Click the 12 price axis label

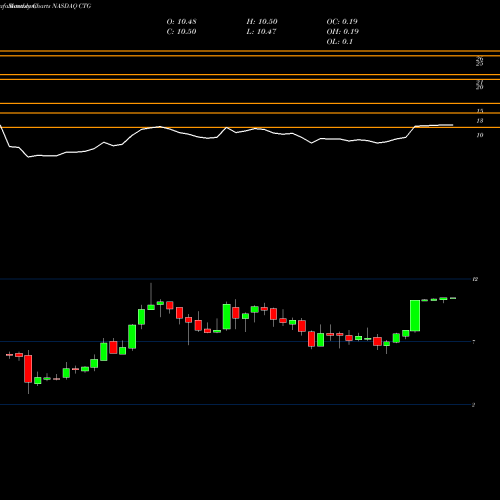tap(475, 279)
